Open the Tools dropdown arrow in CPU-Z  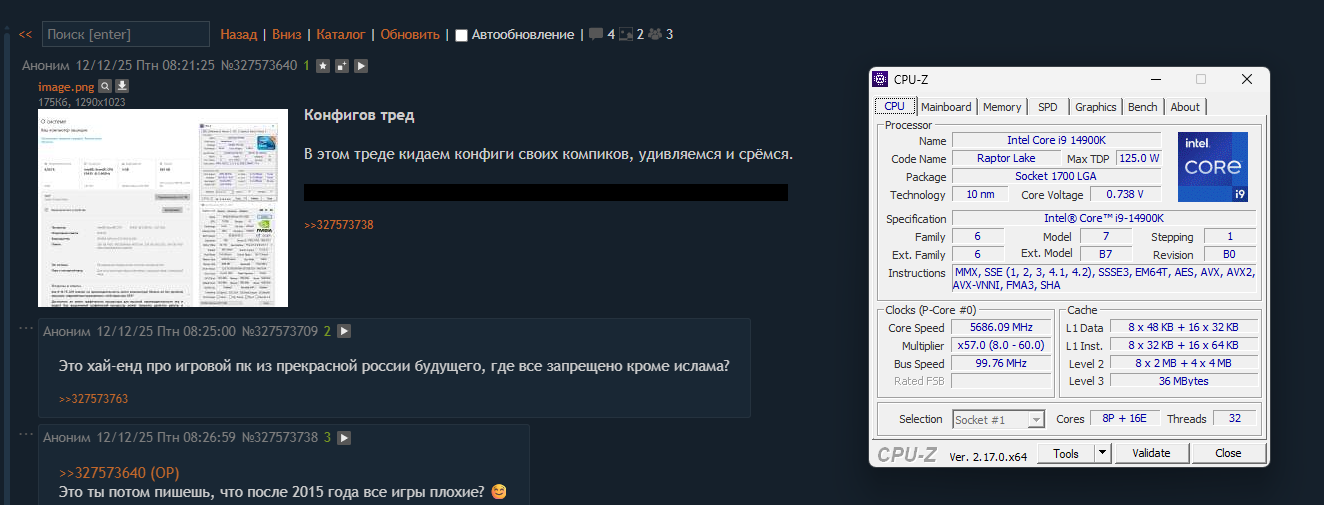1102,453
